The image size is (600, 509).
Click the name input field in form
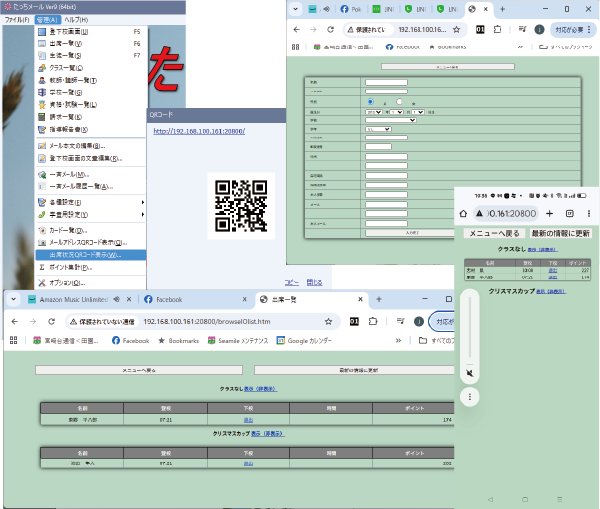point(386,83)
